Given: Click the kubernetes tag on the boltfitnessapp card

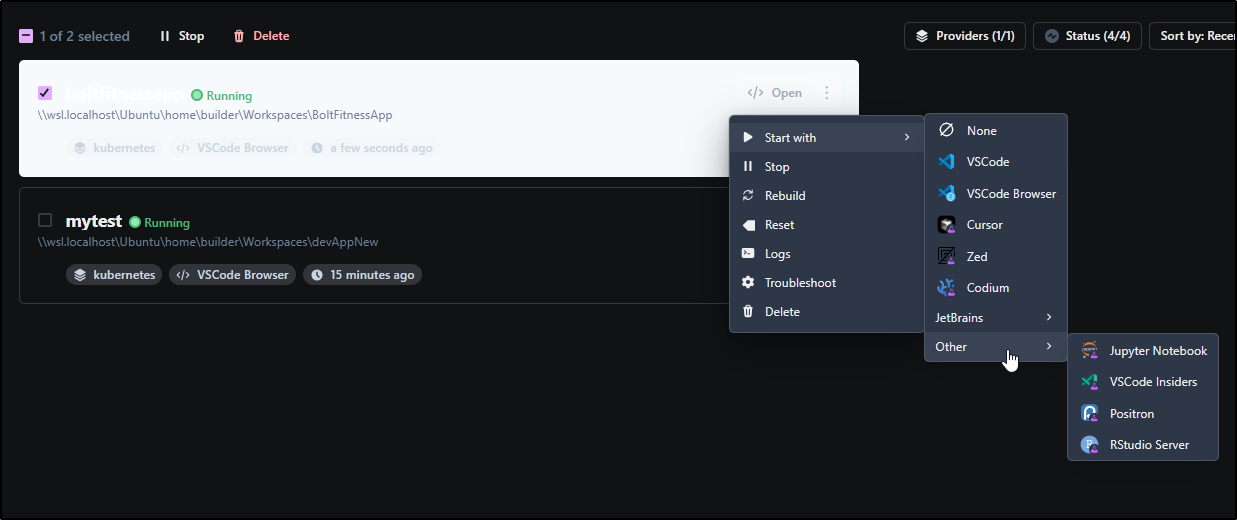Looking at the screenshot, I should [114, 148].
